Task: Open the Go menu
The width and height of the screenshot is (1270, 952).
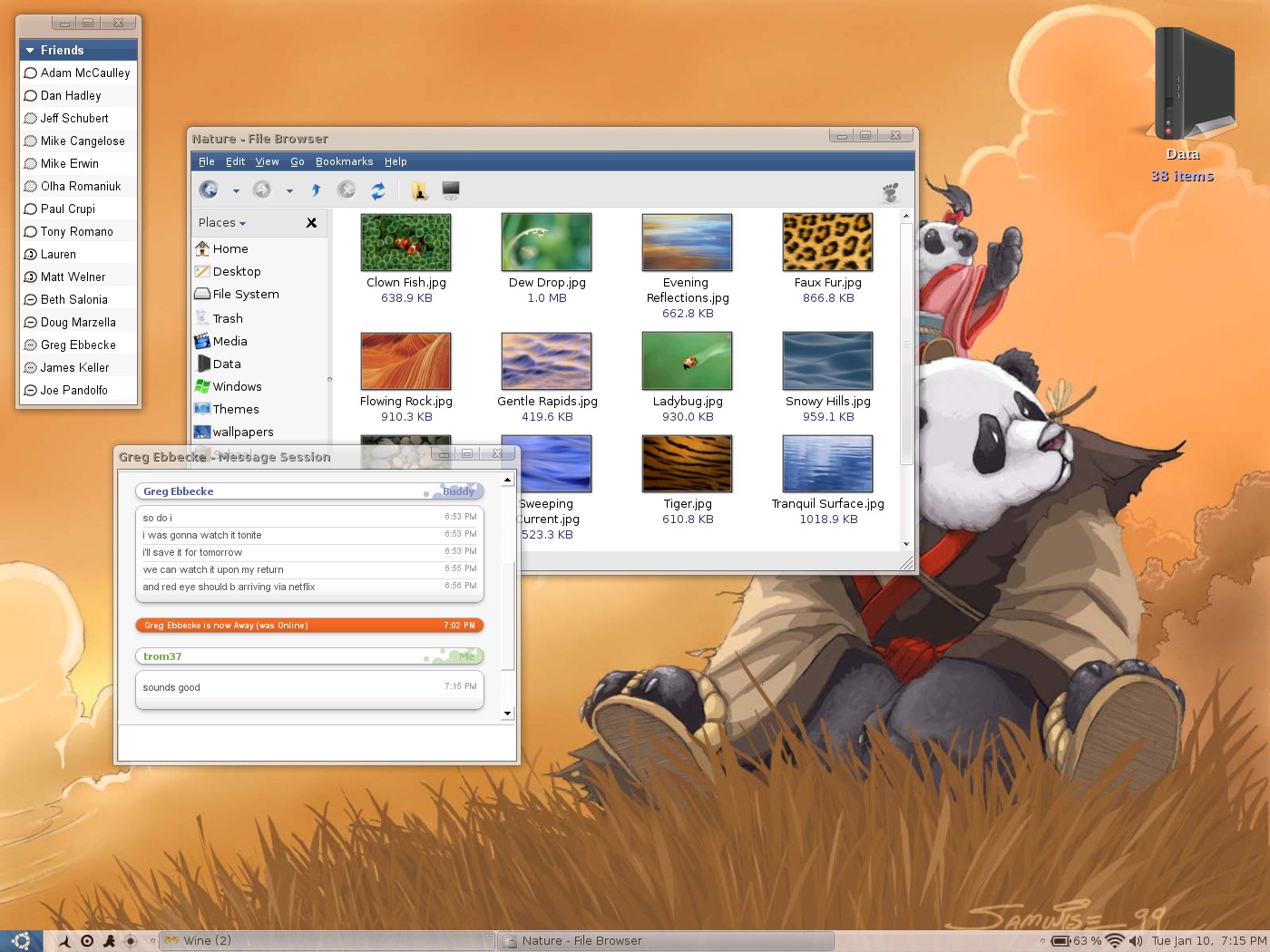Action: (x=298, y=161)
